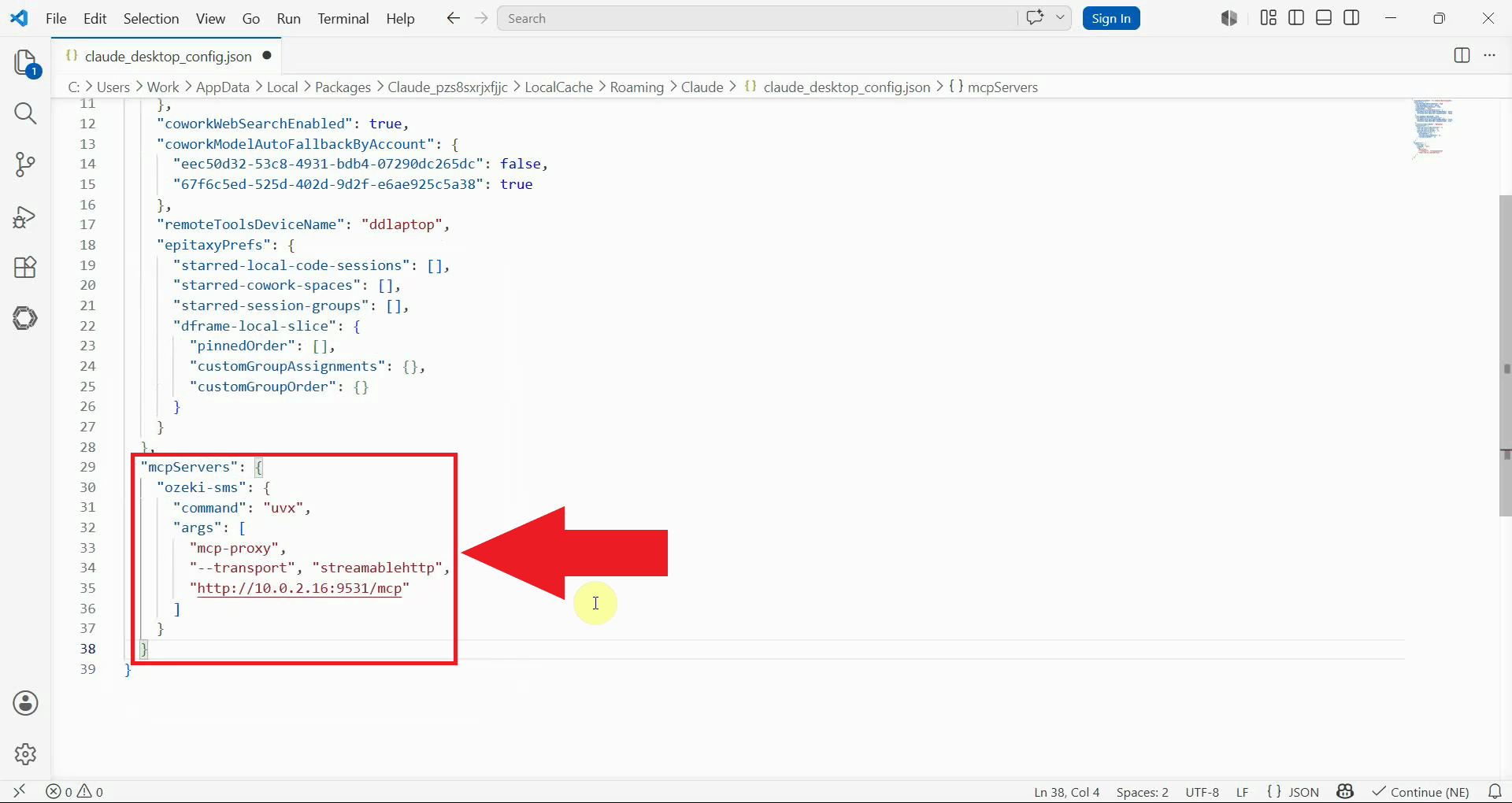
Task: Expand the chat dropdown chevron beside Copilot
Action: [x=1060, y=18]
